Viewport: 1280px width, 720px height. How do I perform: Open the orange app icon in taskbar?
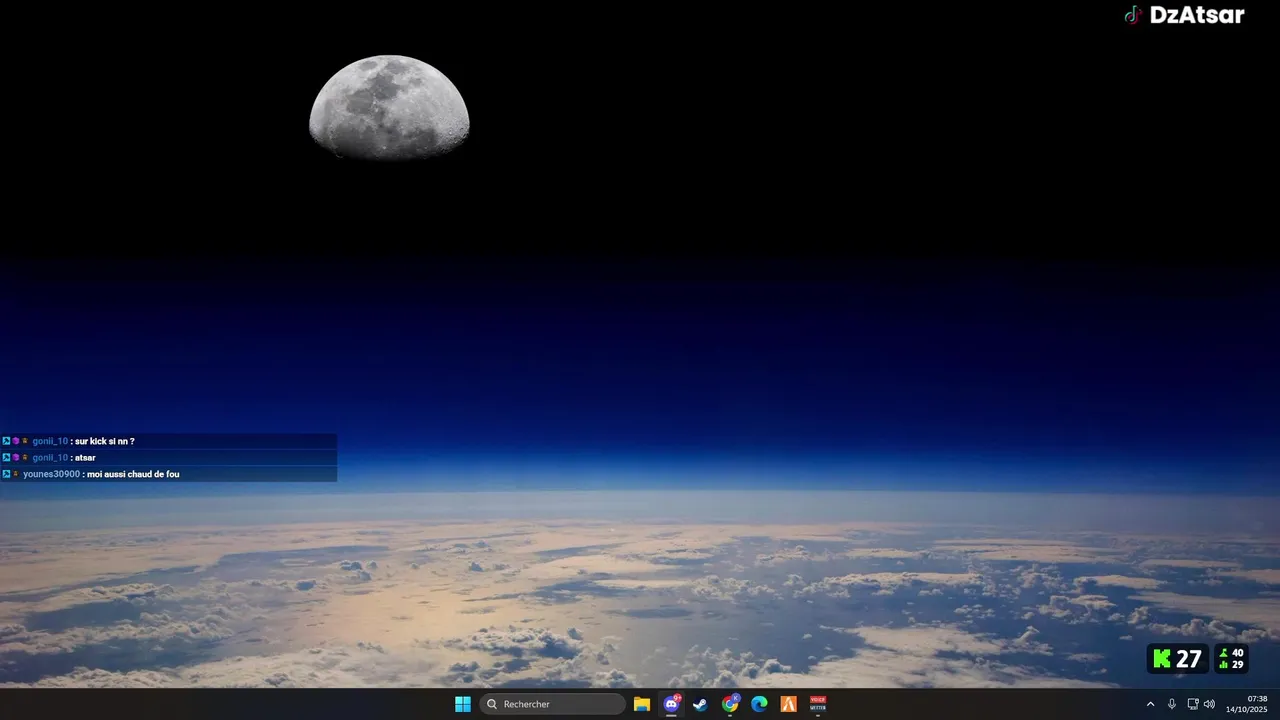(x=789, y=704)
